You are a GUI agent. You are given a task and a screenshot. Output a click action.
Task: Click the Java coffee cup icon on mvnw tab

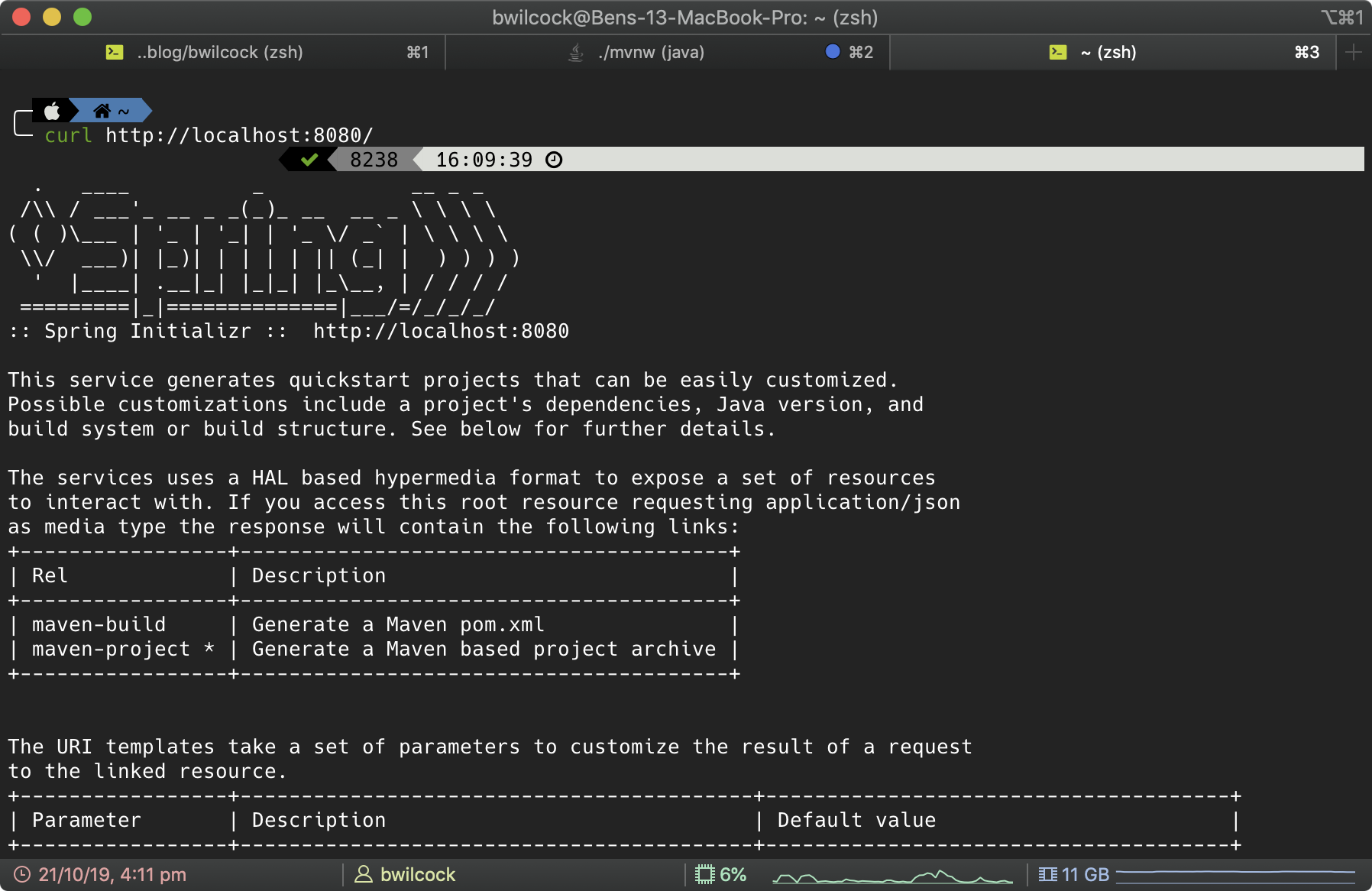(x=574, y=52)
